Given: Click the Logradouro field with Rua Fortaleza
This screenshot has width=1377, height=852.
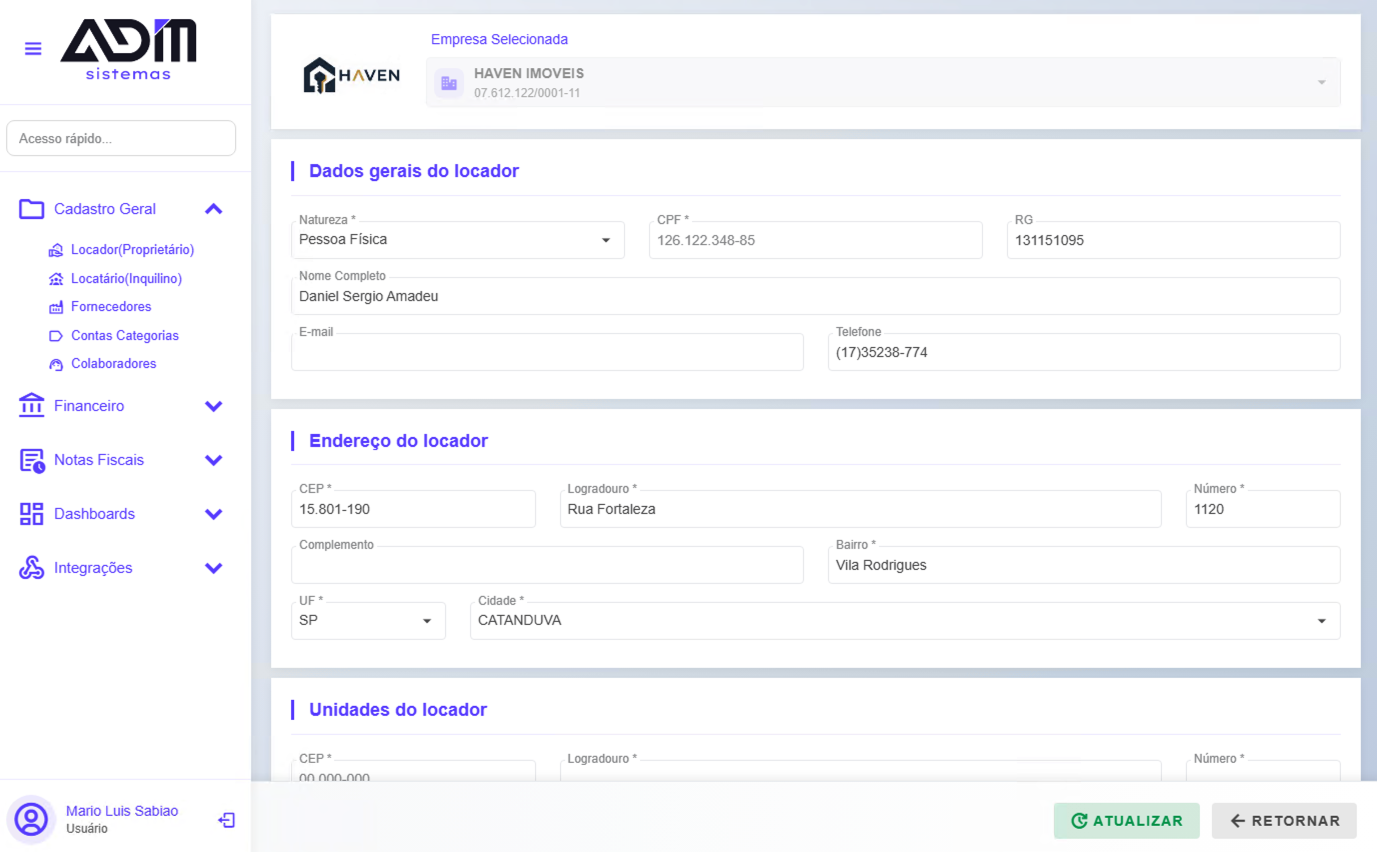Looking at the screenshot, I should click(861, 509).
